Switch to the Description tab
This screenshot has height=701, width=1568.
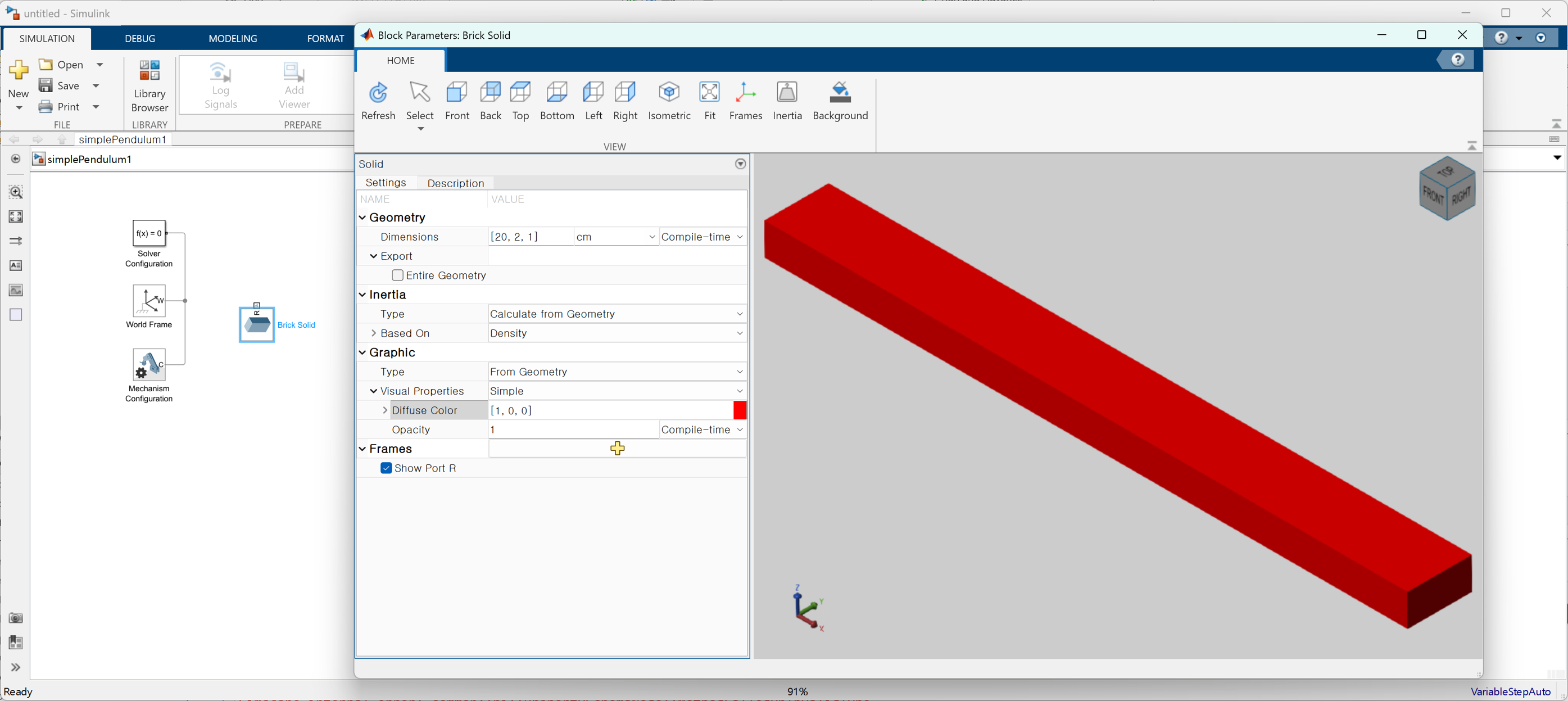pos(455,183)
